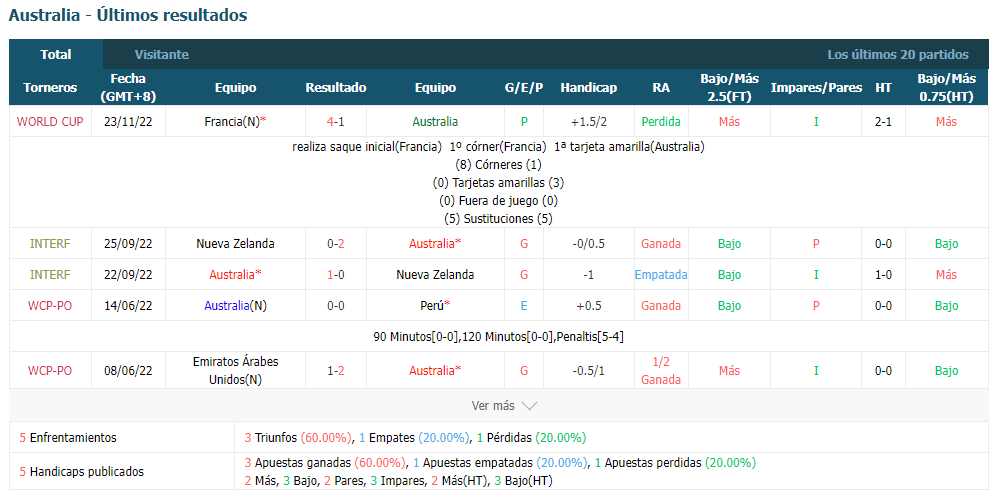Click the HT score 1-0

[883, 274]
